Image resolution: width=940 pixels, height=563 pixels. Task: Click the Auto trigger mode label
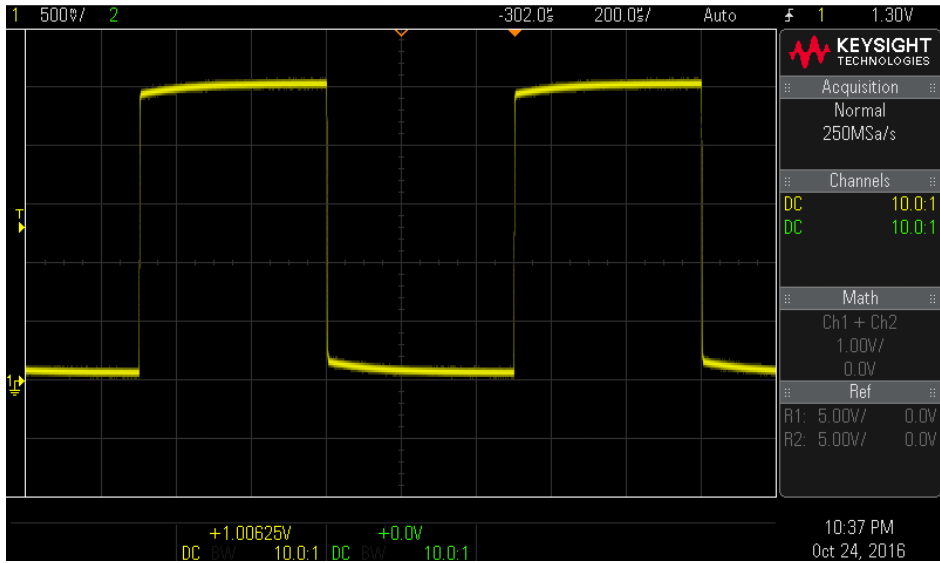[719, 16]
